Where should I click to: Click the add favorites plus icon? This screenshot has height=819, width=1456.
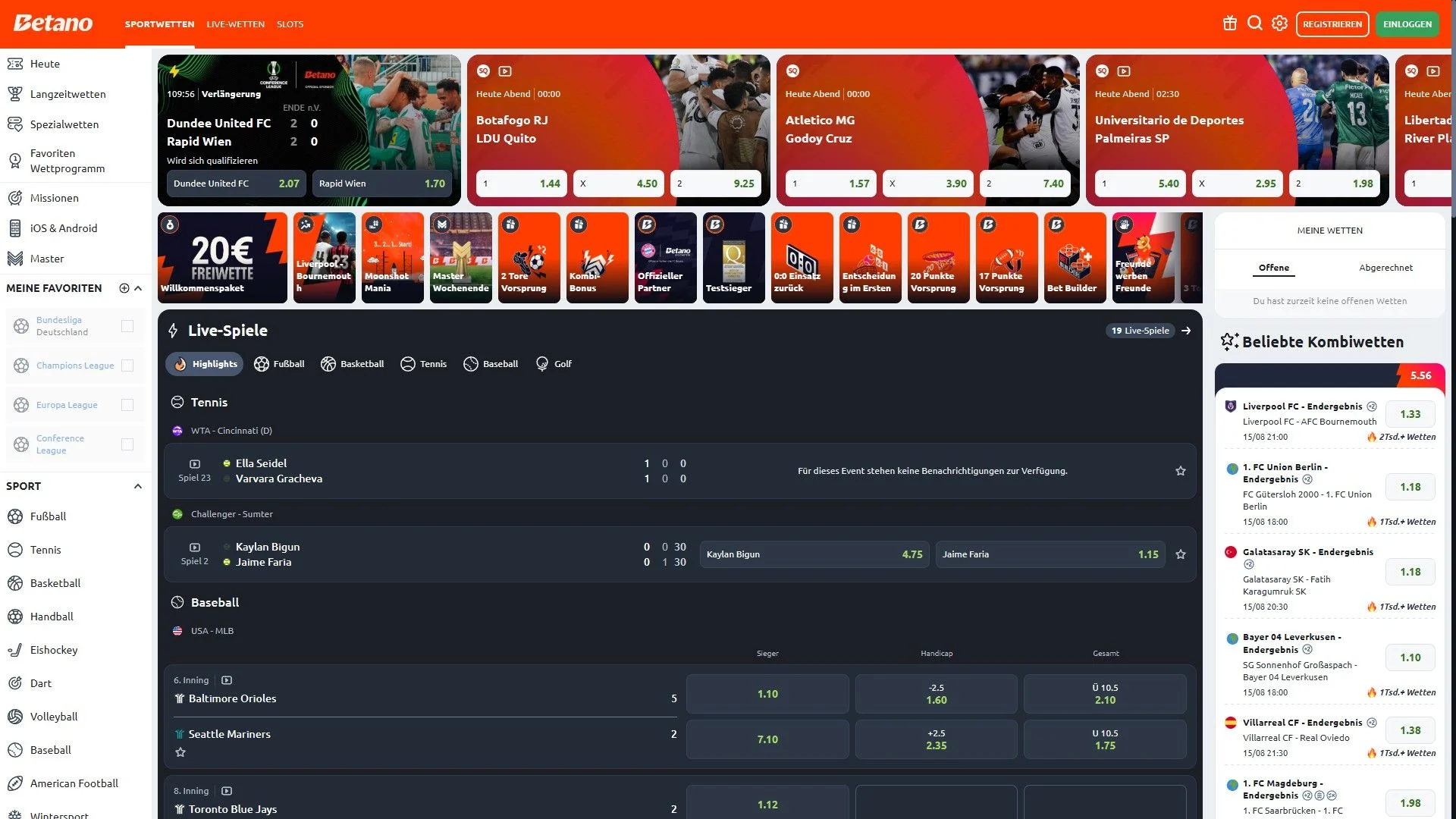coord(124,288)
